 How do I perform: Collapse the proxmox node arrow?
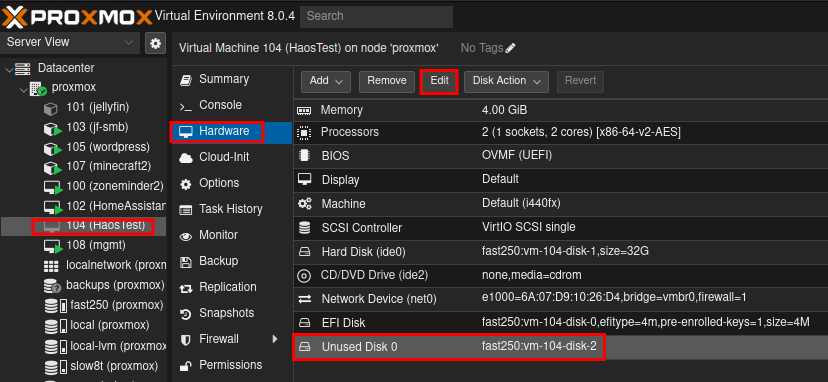click(x=23, y=89)
